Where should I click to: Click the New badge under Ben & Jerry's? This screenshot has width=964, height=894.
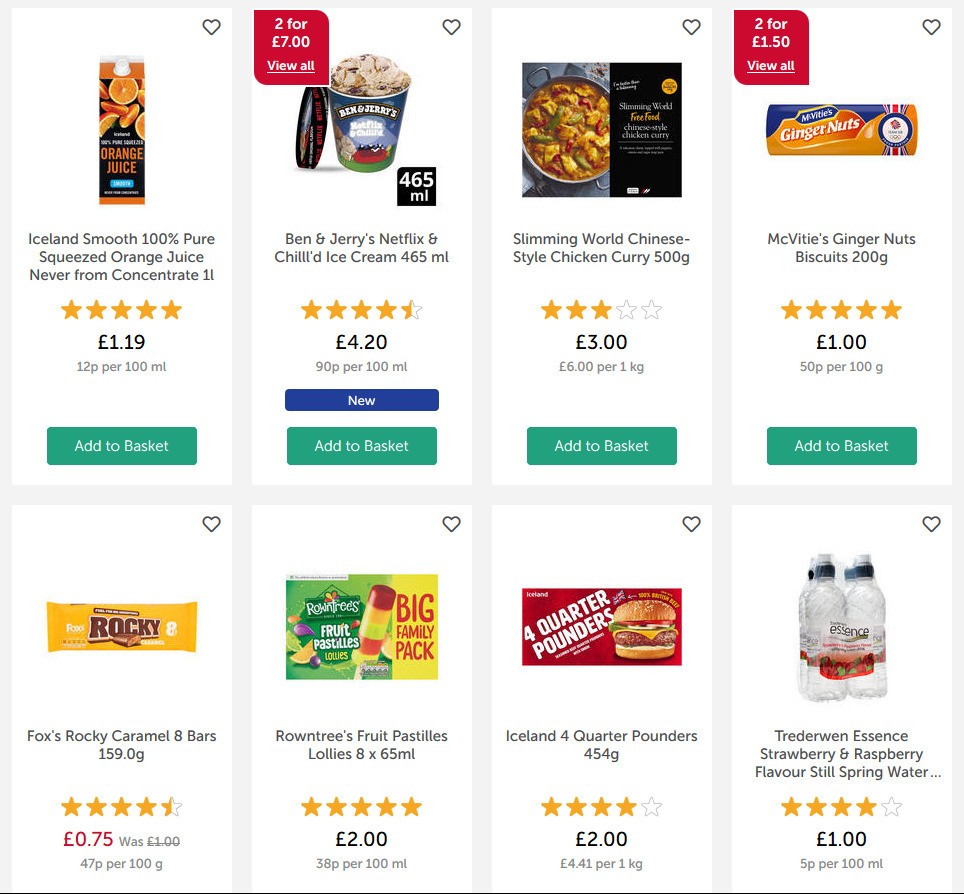point(361,400)
